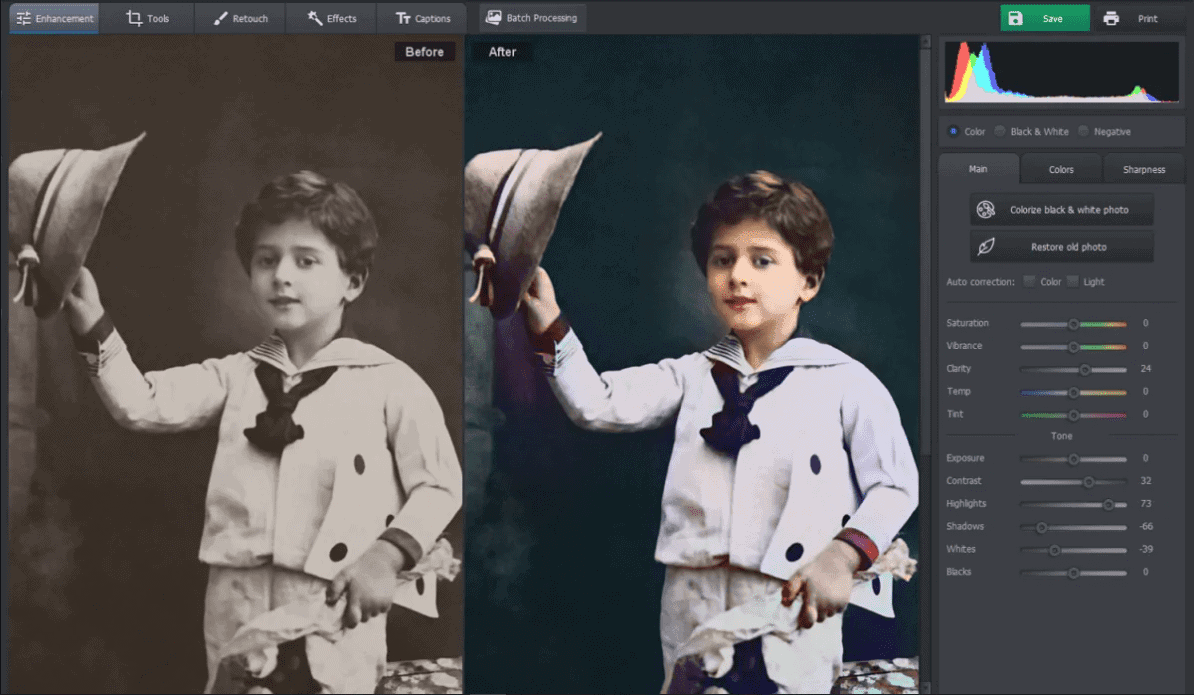Switch to the Colors settings tab

point(1061,170)
